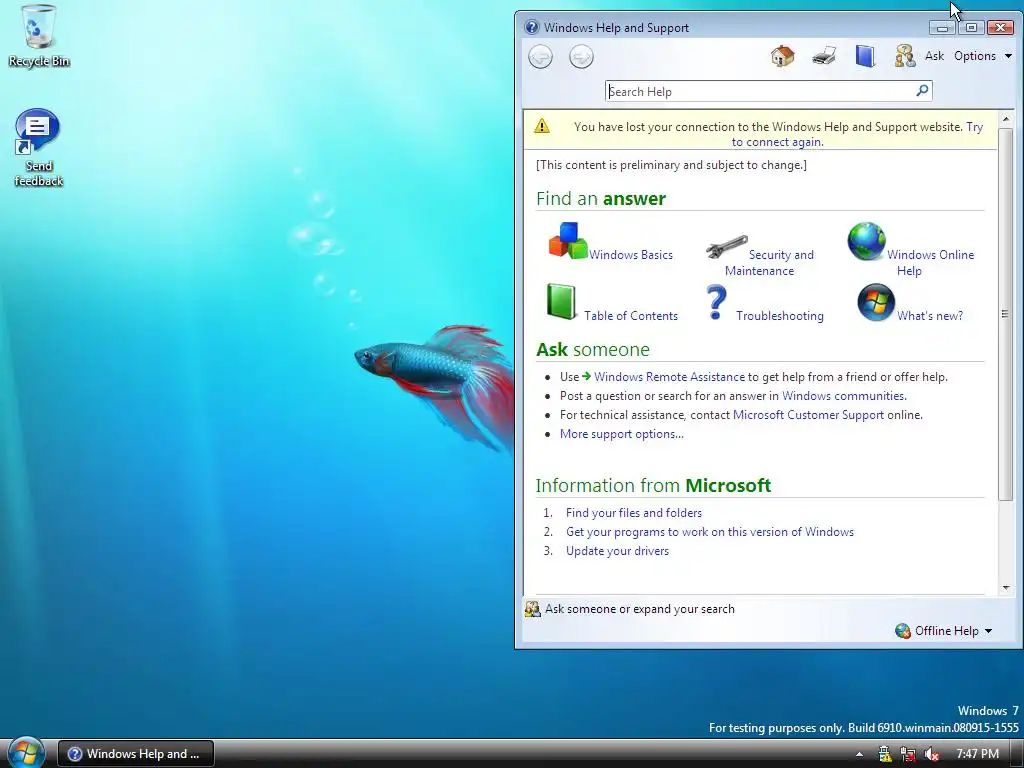The height and width of the screenshot is (768, 1024).
Task: Click the Forward arrow navigation button
Action: [x=581, y=57]
